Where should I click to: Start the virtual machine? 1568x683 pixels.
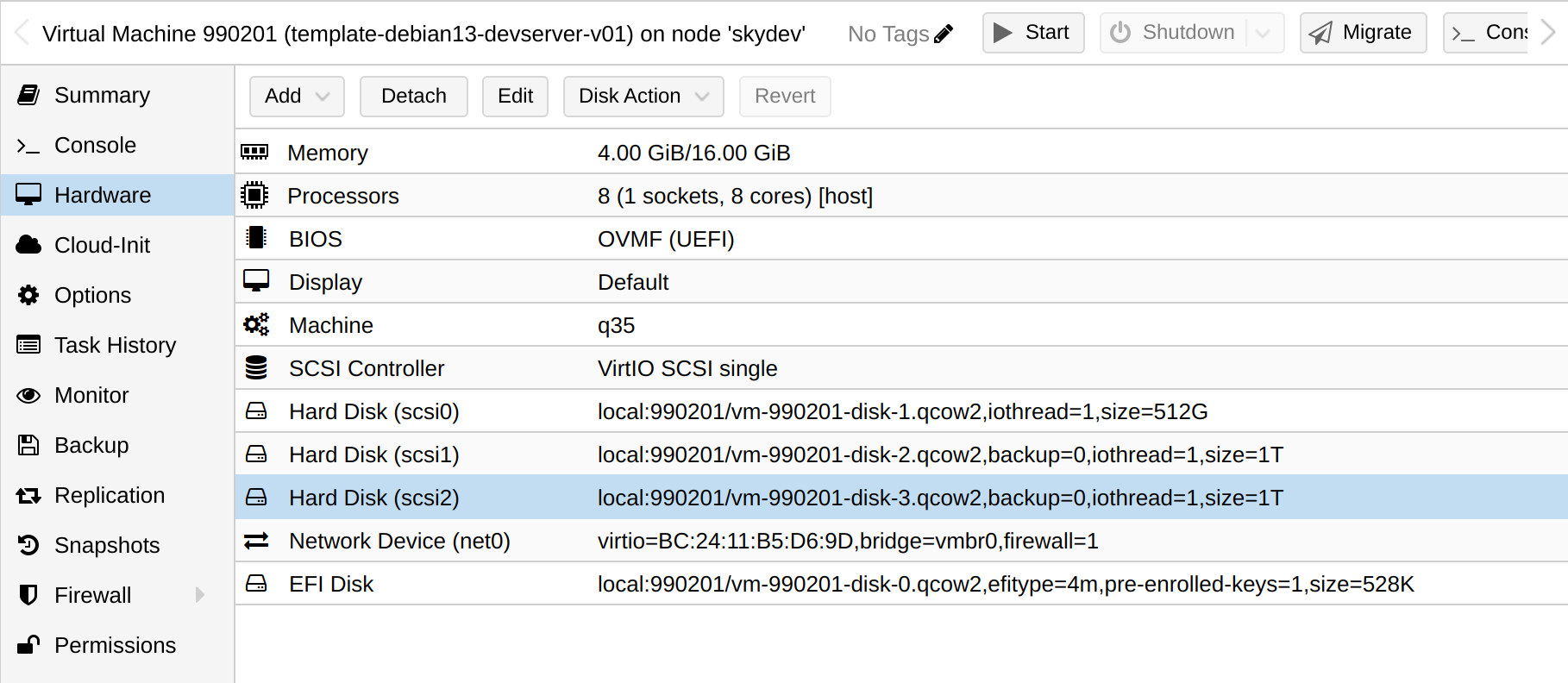(x=1032, y=33)
